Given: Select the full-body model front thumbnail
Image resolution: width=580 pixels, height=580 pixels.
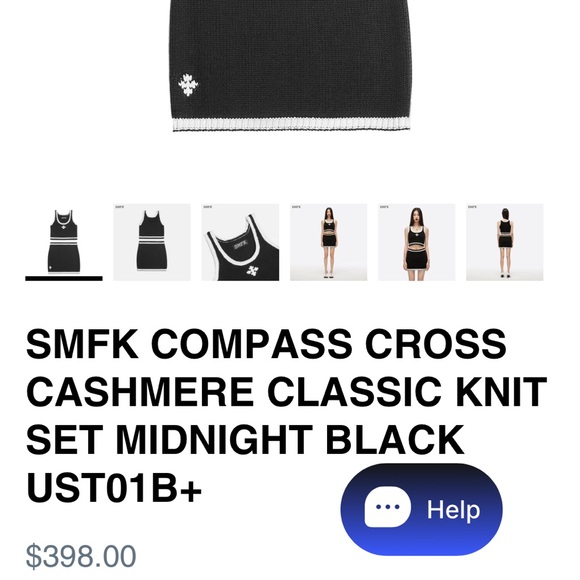Looking at the screenshot, I should (328, 242).
